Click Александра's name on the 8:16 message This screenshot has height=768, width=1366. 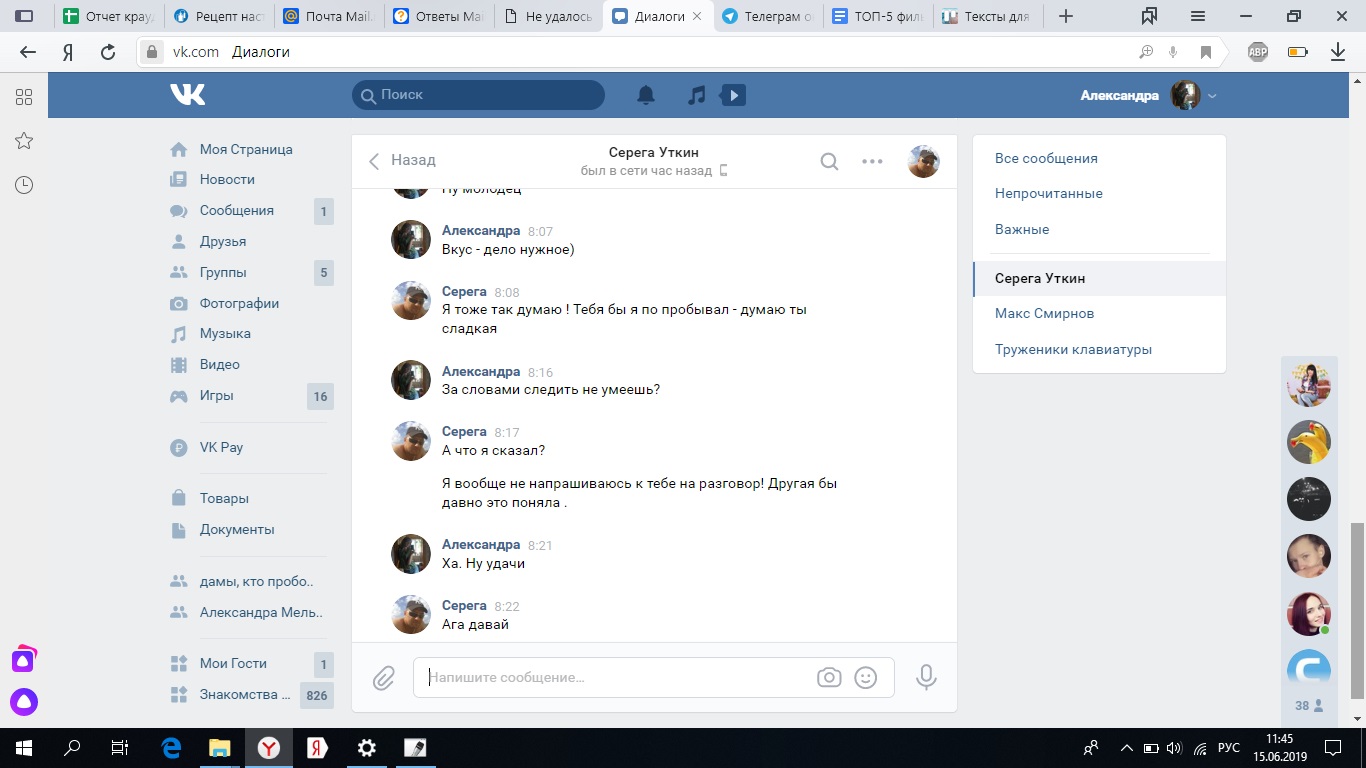click(481, 371)
